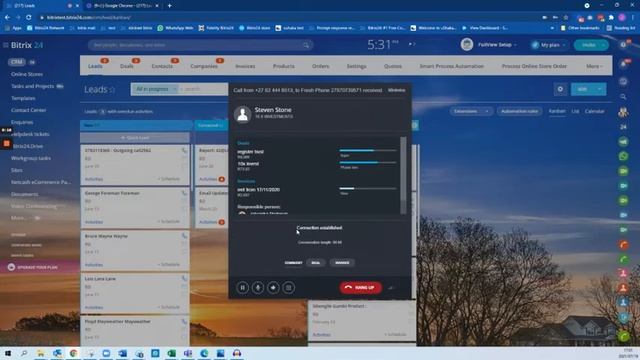Open Activities on George Foreman card
Screen dimensions: 640x360
(94, 222)
